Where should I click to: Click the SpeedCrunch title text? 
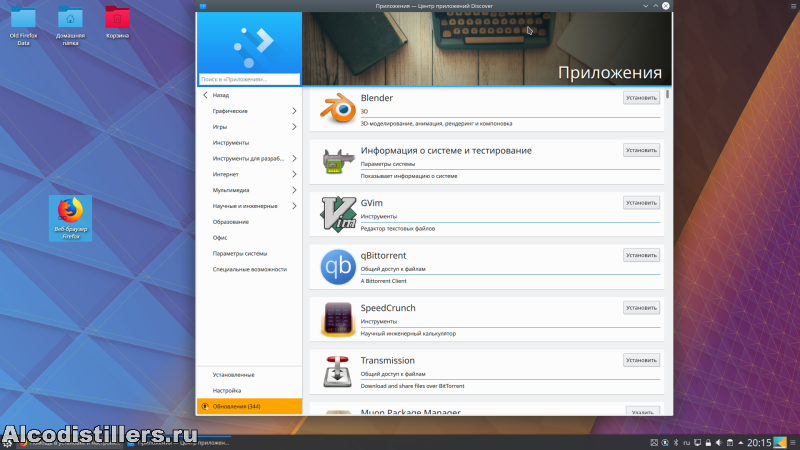click(x=388, y=308)
